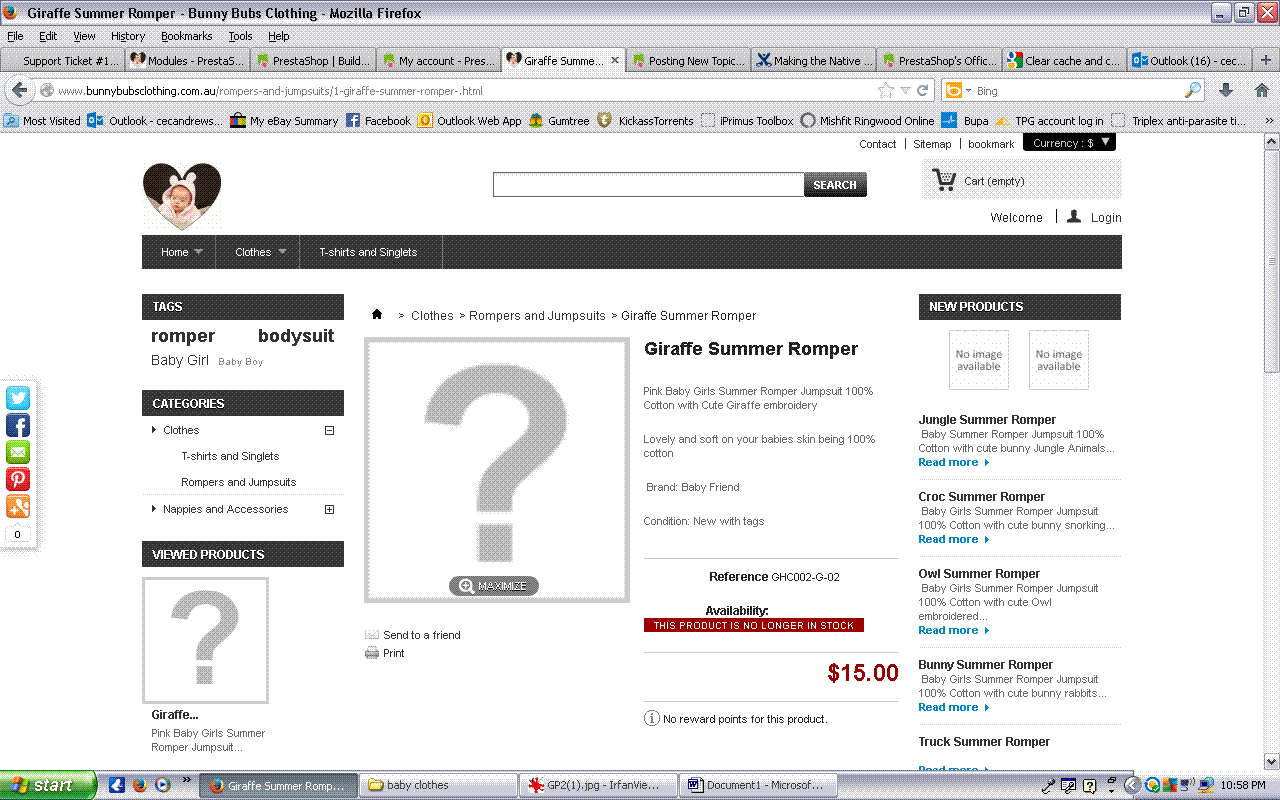Open the Home menu dropdown arrow
This screenshot has width=1280, height=800.
click(198, 252)
